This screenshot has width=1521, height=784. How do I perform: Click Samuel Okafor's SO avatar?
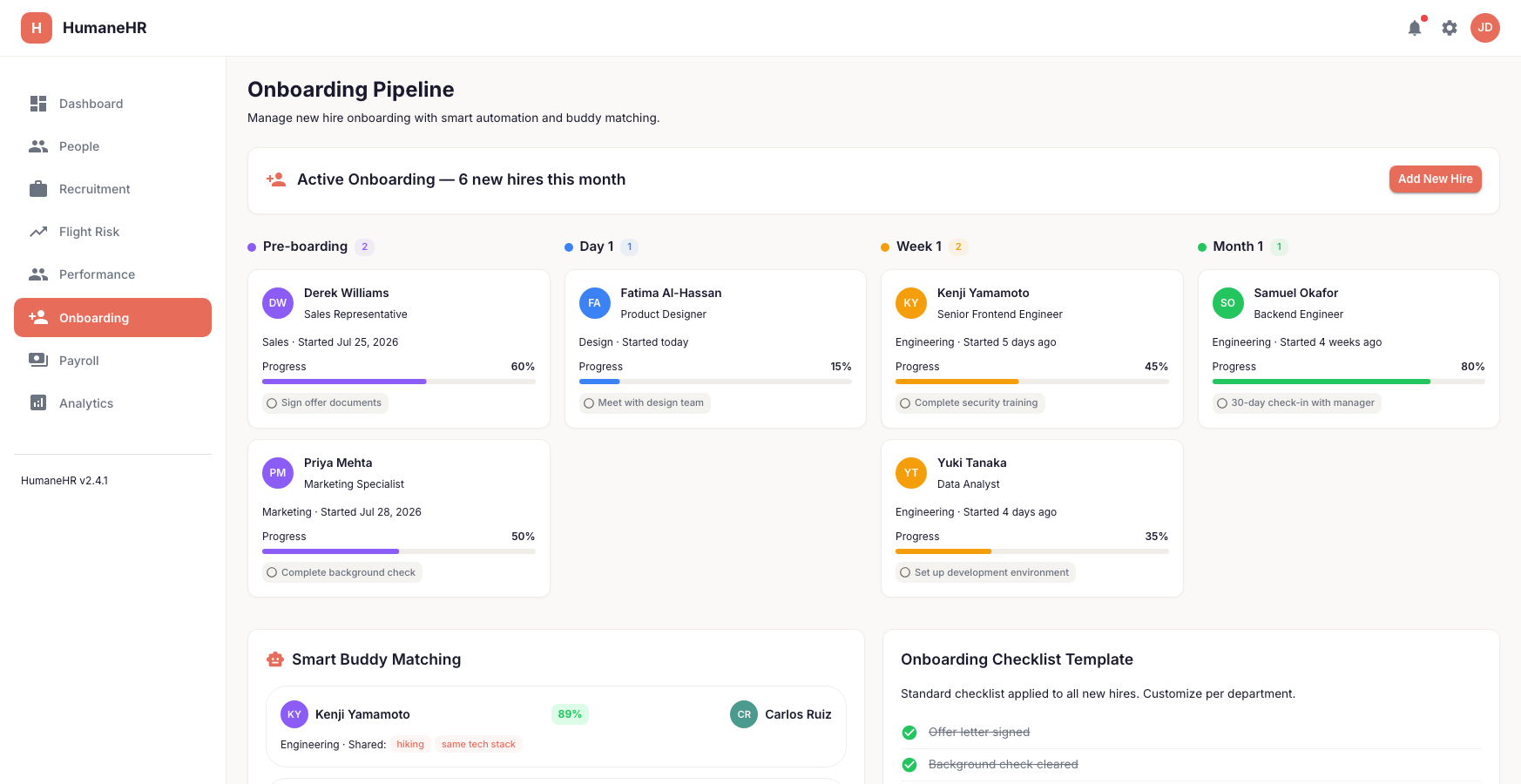pos(1227,303)
